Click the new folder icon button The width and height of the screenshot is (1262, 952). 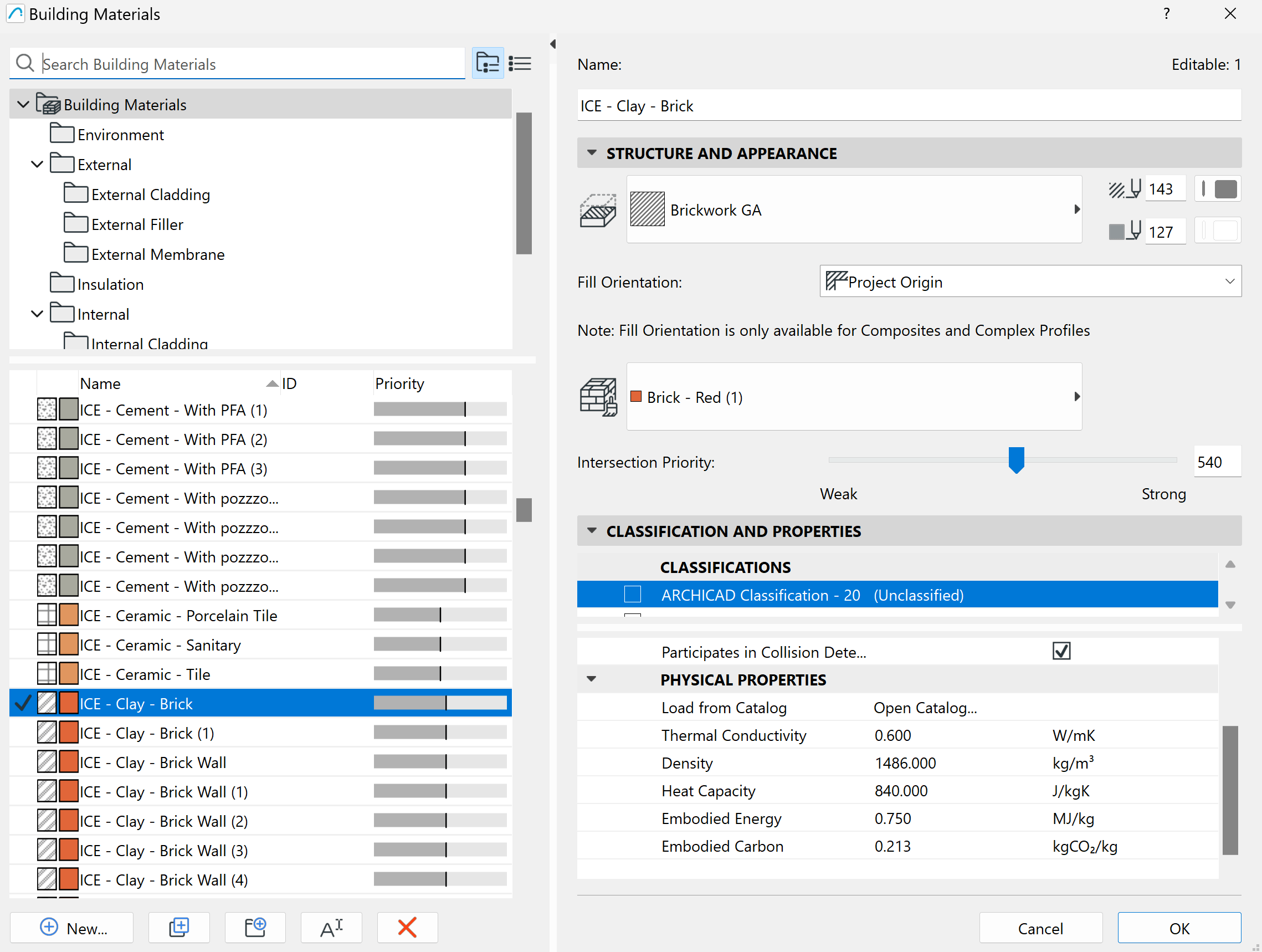pos(255,928)
